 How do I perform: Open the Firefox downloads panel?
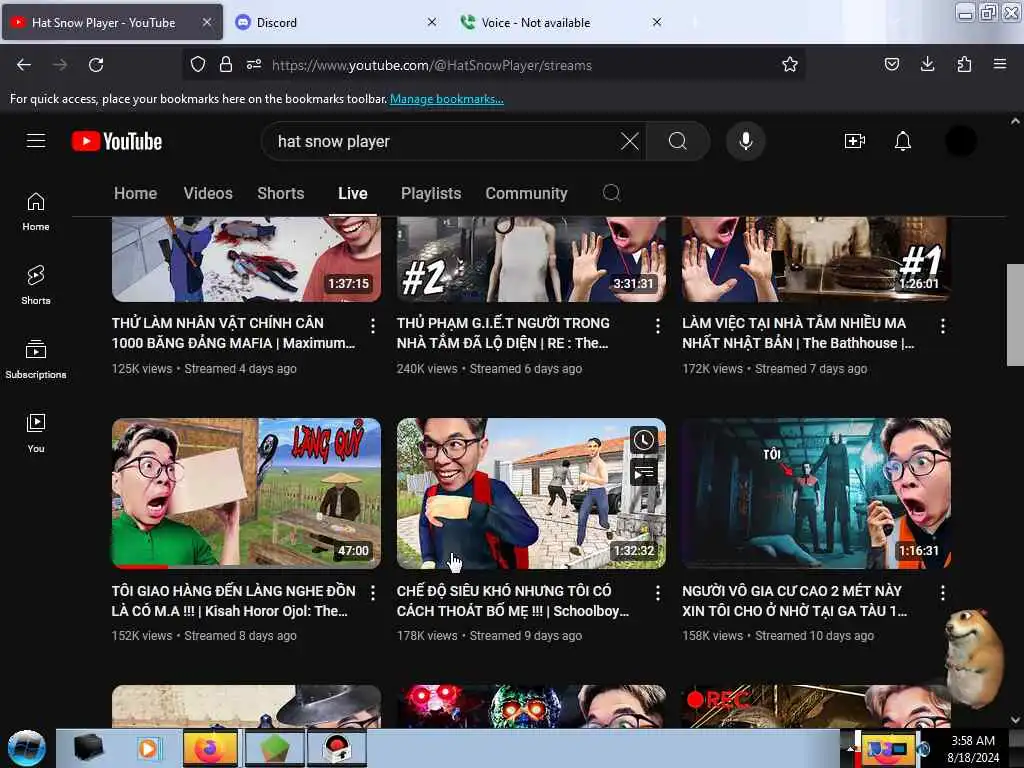pos(927,64)
